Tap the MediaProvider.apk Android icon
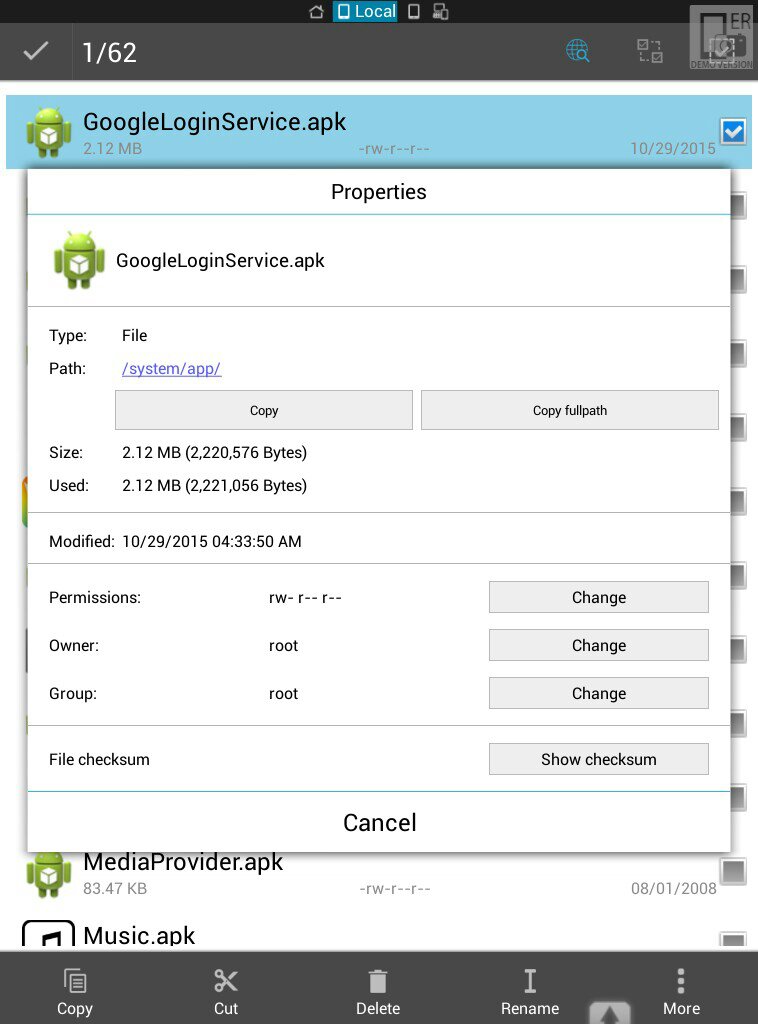758x1024 pixels. click(x=49, y=874)
